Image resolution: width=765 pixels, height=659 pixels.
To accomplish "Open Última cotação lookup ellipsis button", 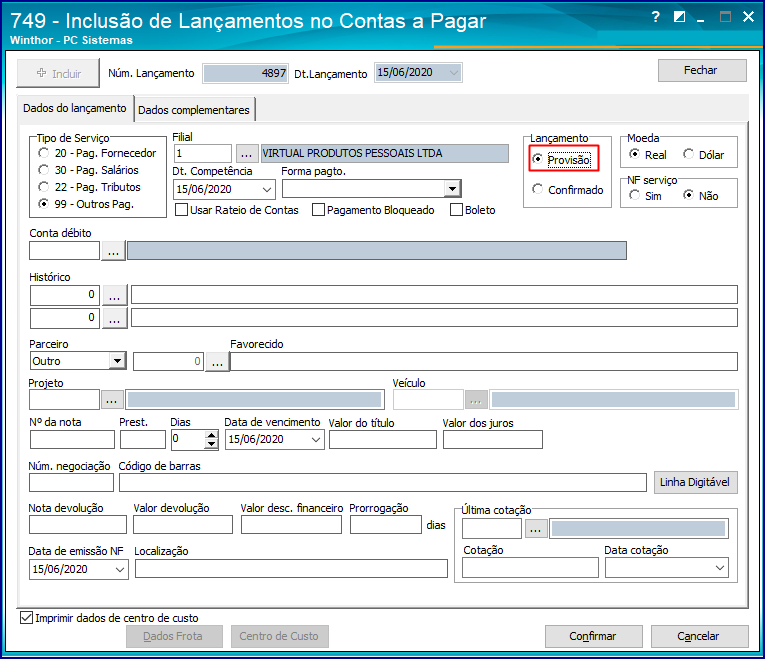I will coord(536,529).
